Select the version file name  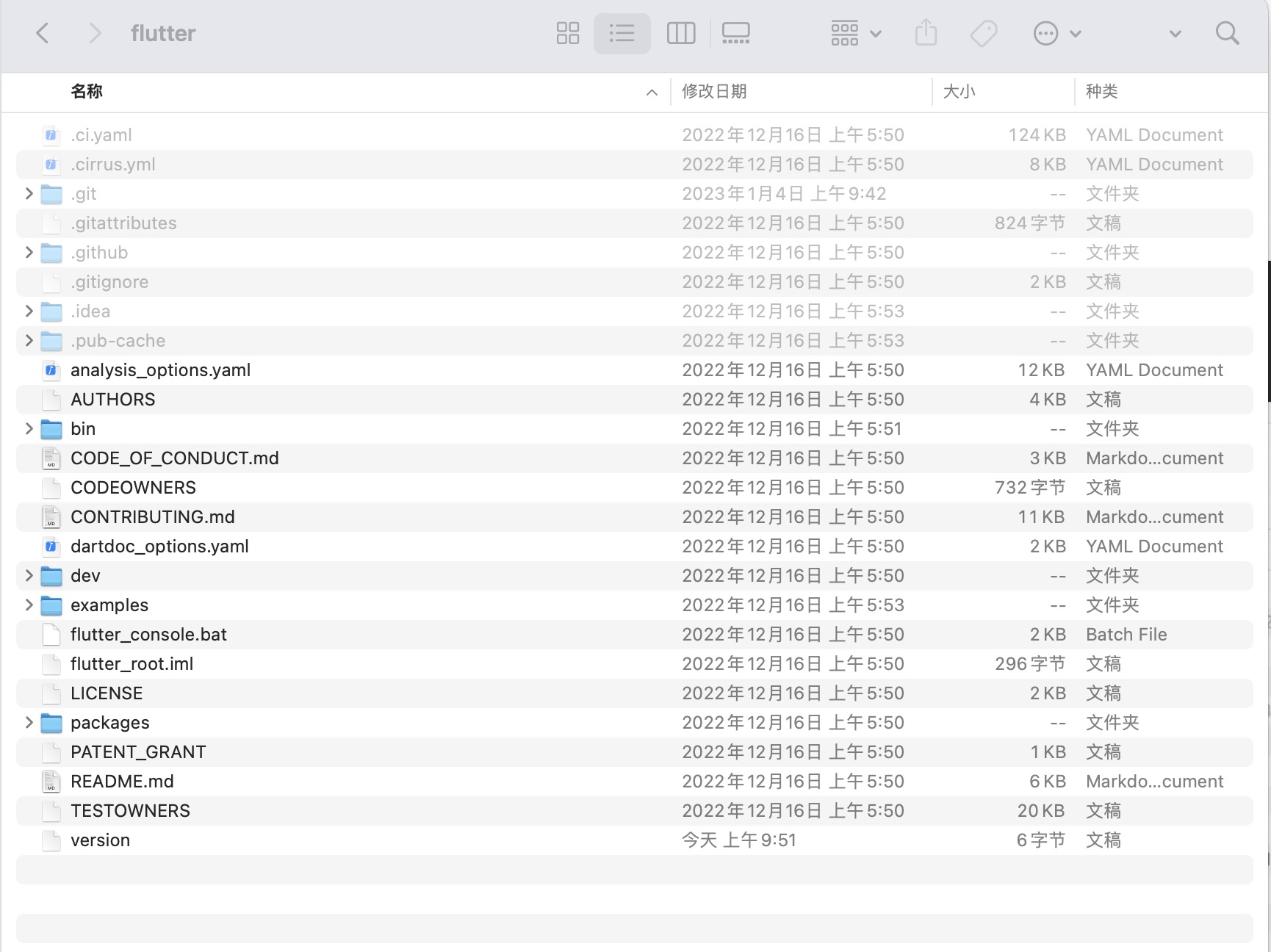tap(100, 840)
